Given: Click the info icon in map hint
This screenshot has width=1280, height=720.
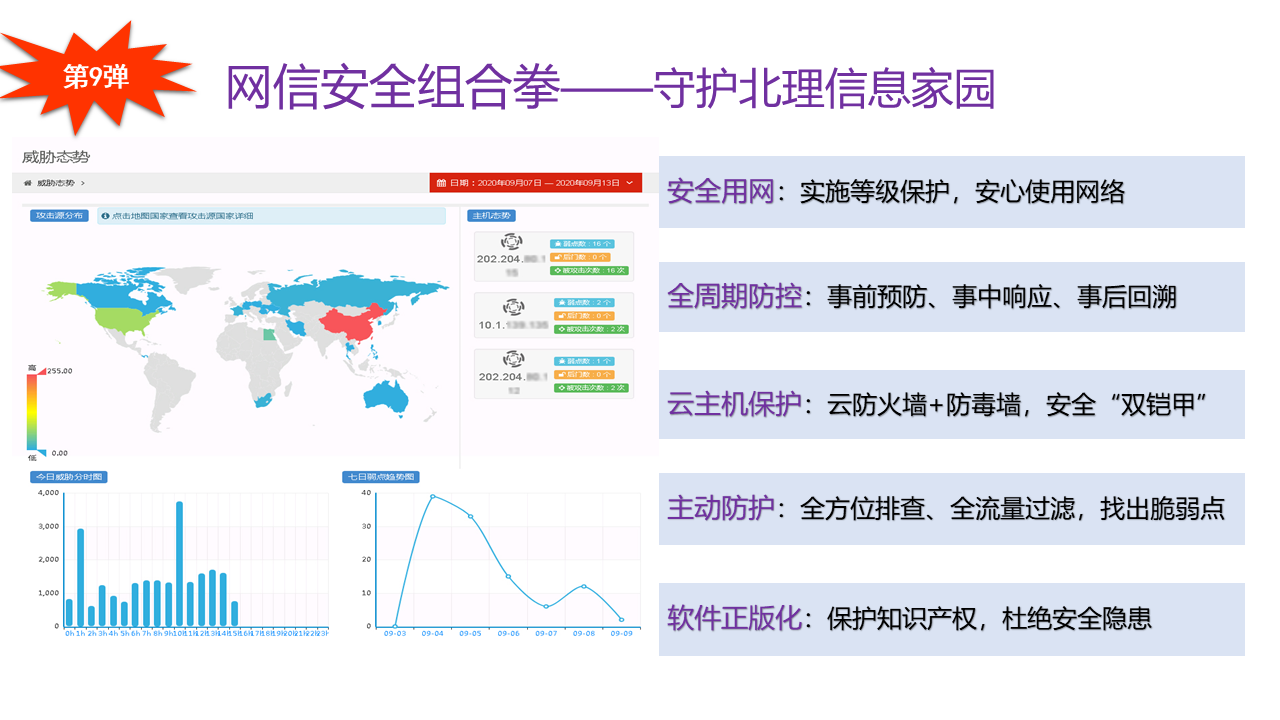Looking at the screenshot, I should click(106, 216).
